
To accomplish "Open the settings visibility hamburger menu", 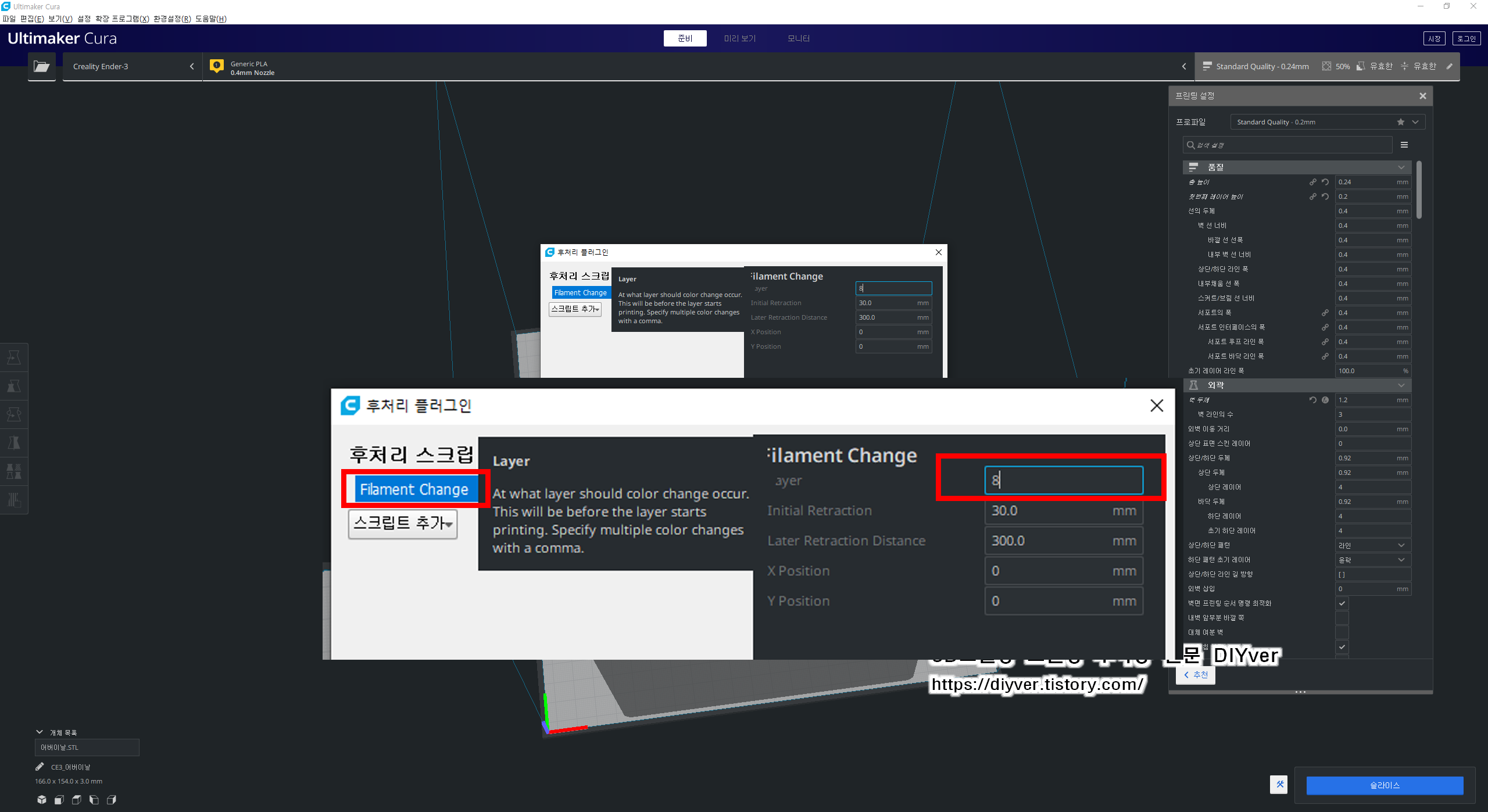I will 1404,145.
